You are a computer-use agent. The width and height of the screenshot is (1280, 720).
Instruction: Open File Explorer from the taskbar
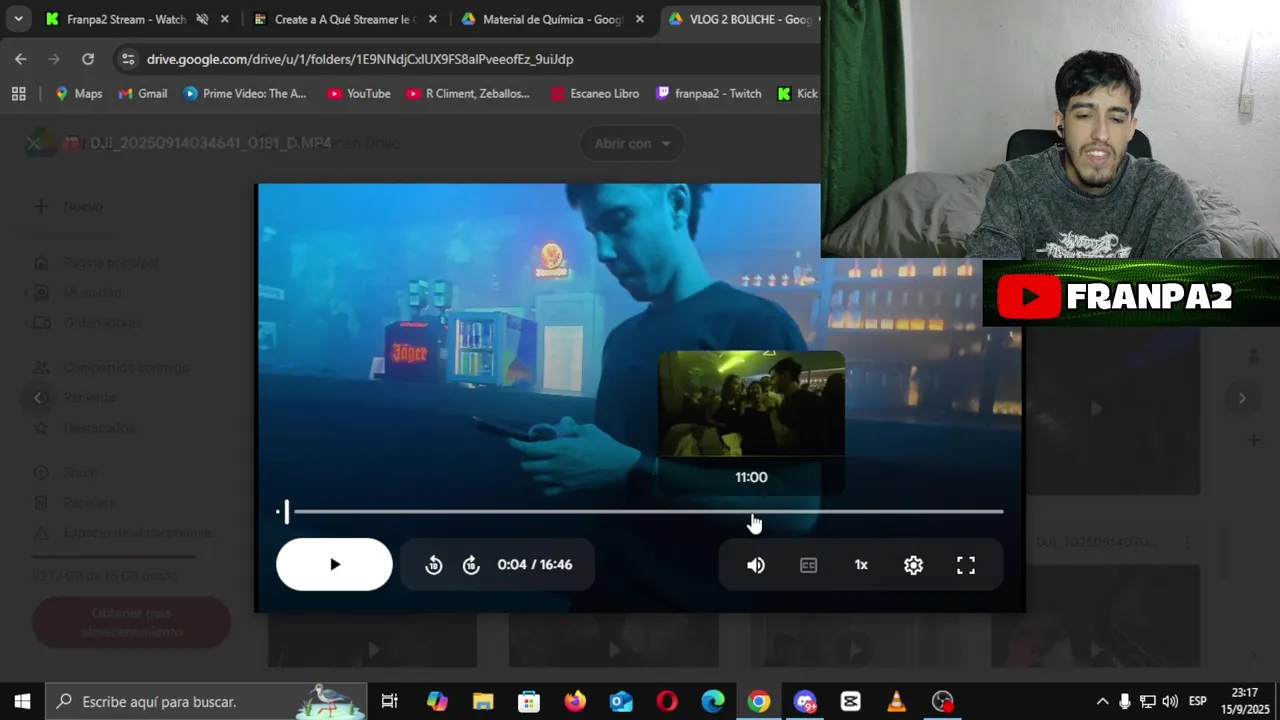483,701
